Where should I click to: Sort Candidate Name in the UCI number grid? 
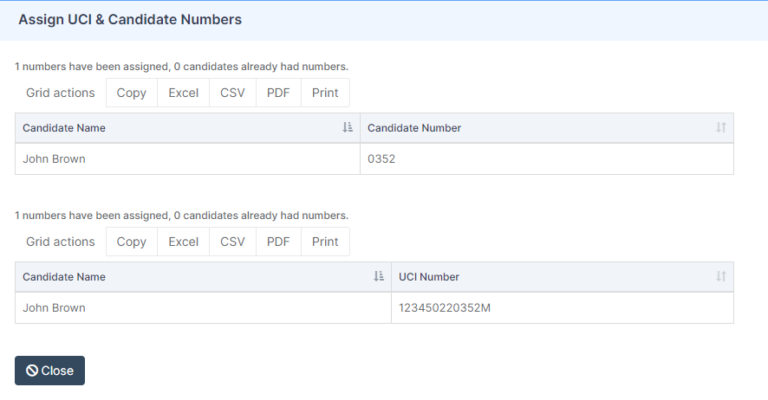378,277
